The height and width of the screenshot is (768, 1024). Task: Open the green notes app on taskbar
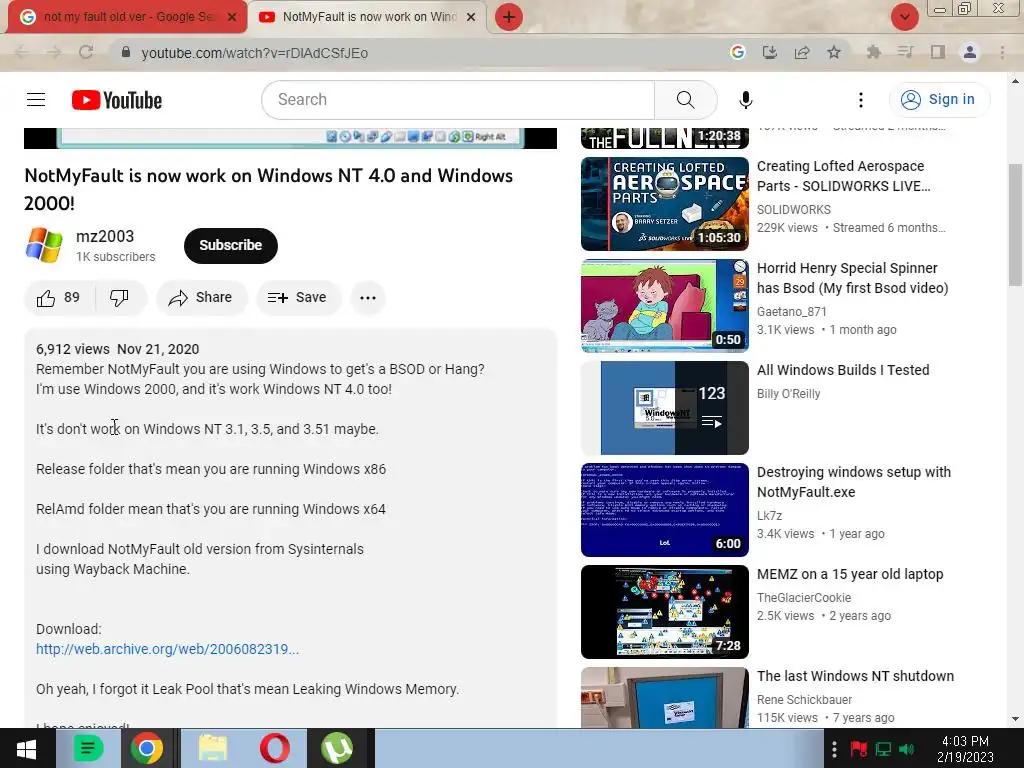coord(88,748)
